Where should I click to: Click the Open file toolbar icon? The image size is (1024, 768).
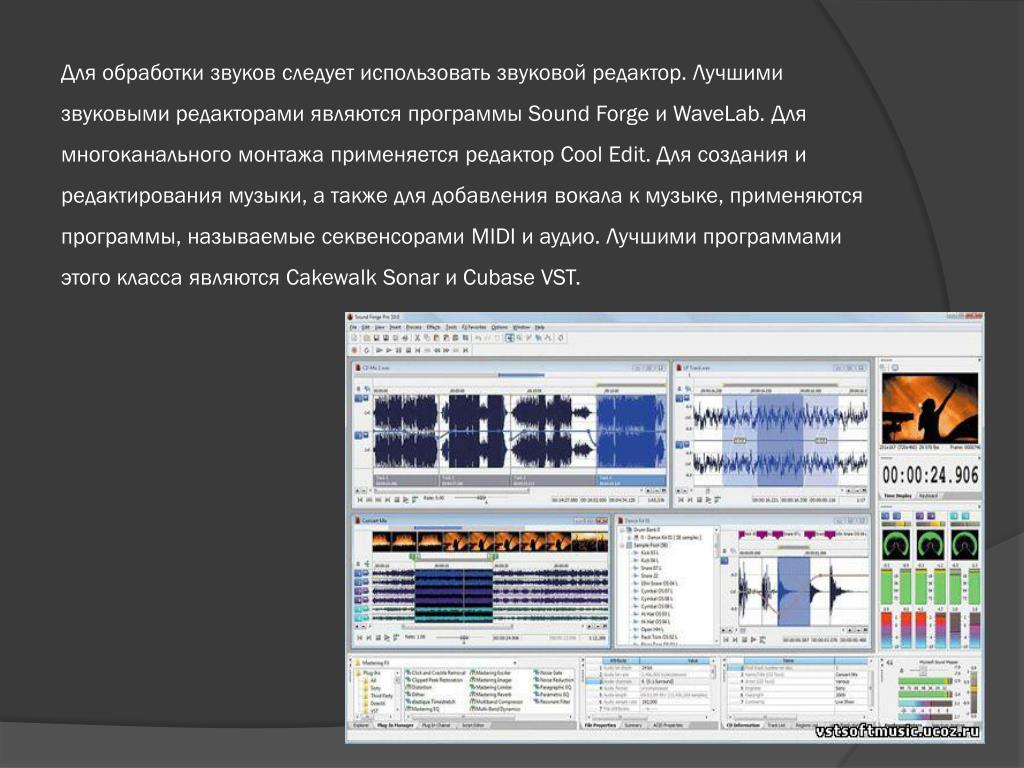[x=366, y=338]
